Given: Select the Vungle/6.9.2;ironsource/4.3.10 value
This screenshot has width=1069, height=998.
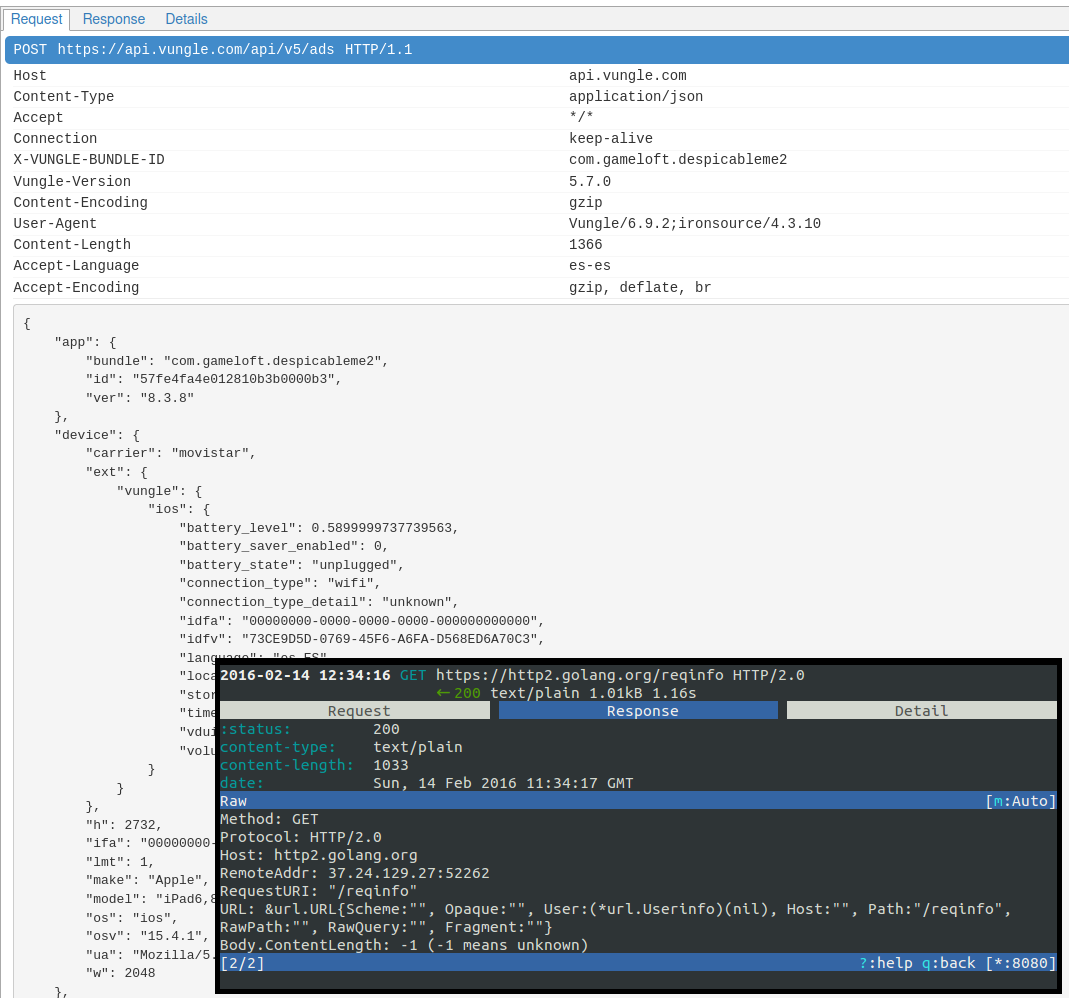Looking at the screenshot, I should point(695,224).
